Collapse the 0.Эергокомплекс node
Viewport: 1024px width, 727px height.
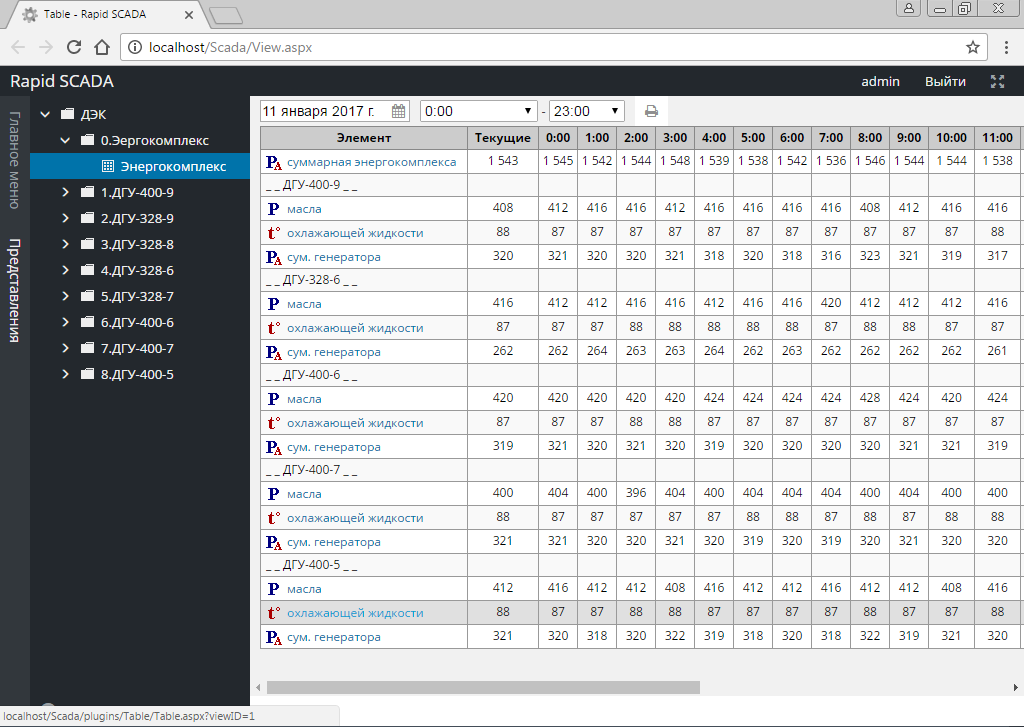click(65, 140)
